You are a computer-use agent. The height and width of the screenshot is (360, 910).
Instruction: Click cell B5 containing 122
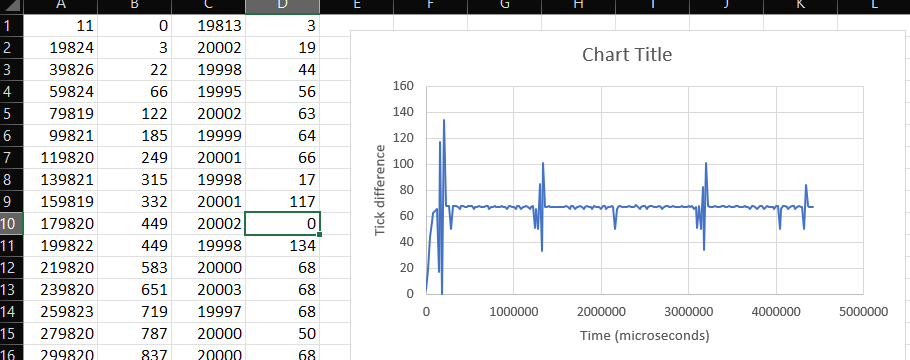(x=135, y=114)
